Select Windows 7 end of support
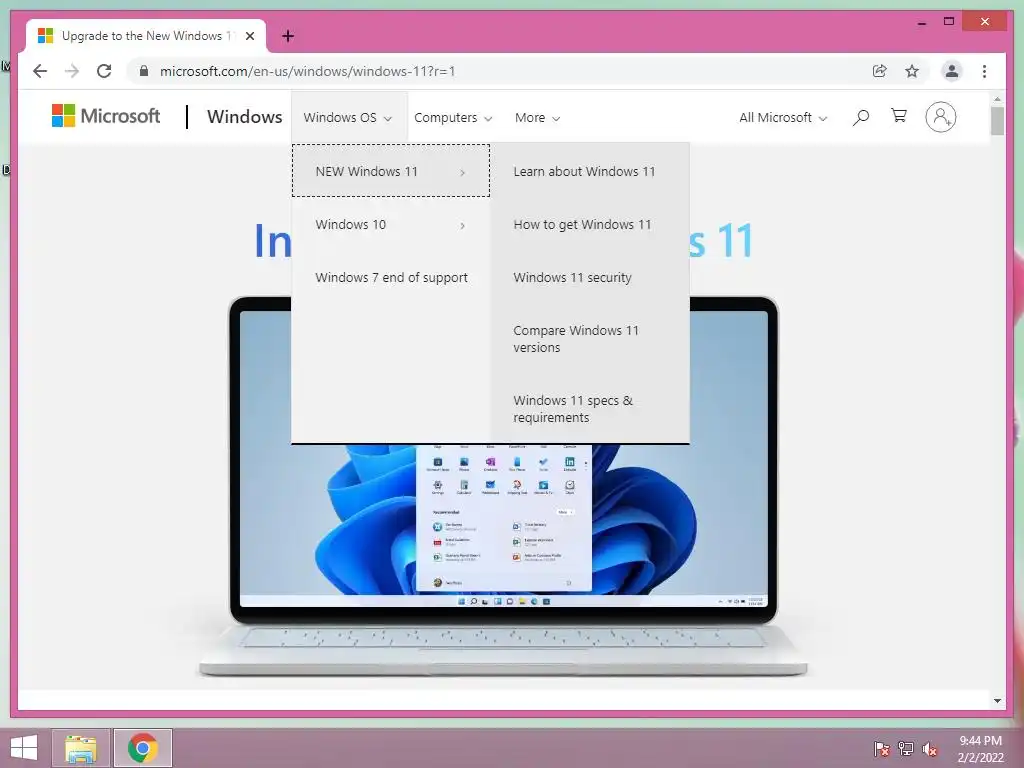 pyautogui.click(x=391, y=278)
